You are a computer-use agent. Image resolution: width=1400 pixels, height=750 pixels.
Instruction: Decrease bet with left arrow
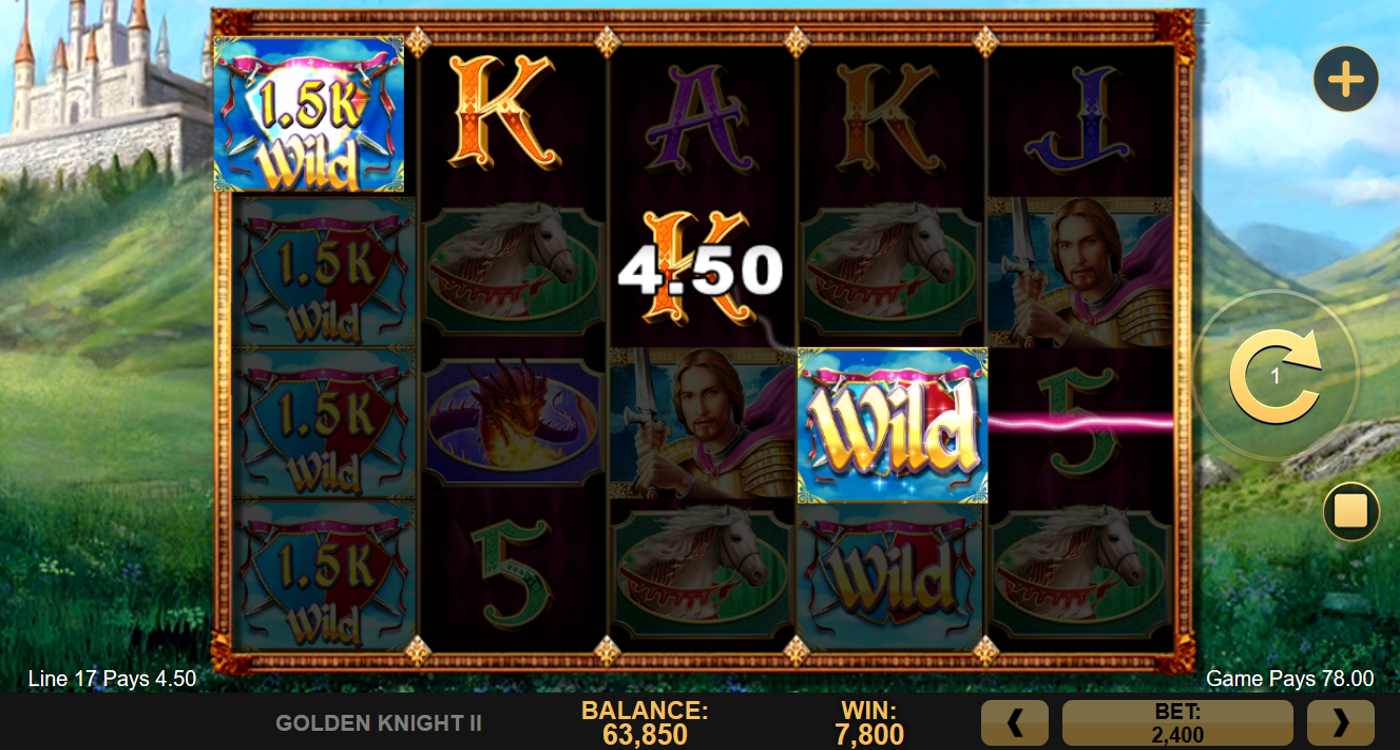(1015, 722)
